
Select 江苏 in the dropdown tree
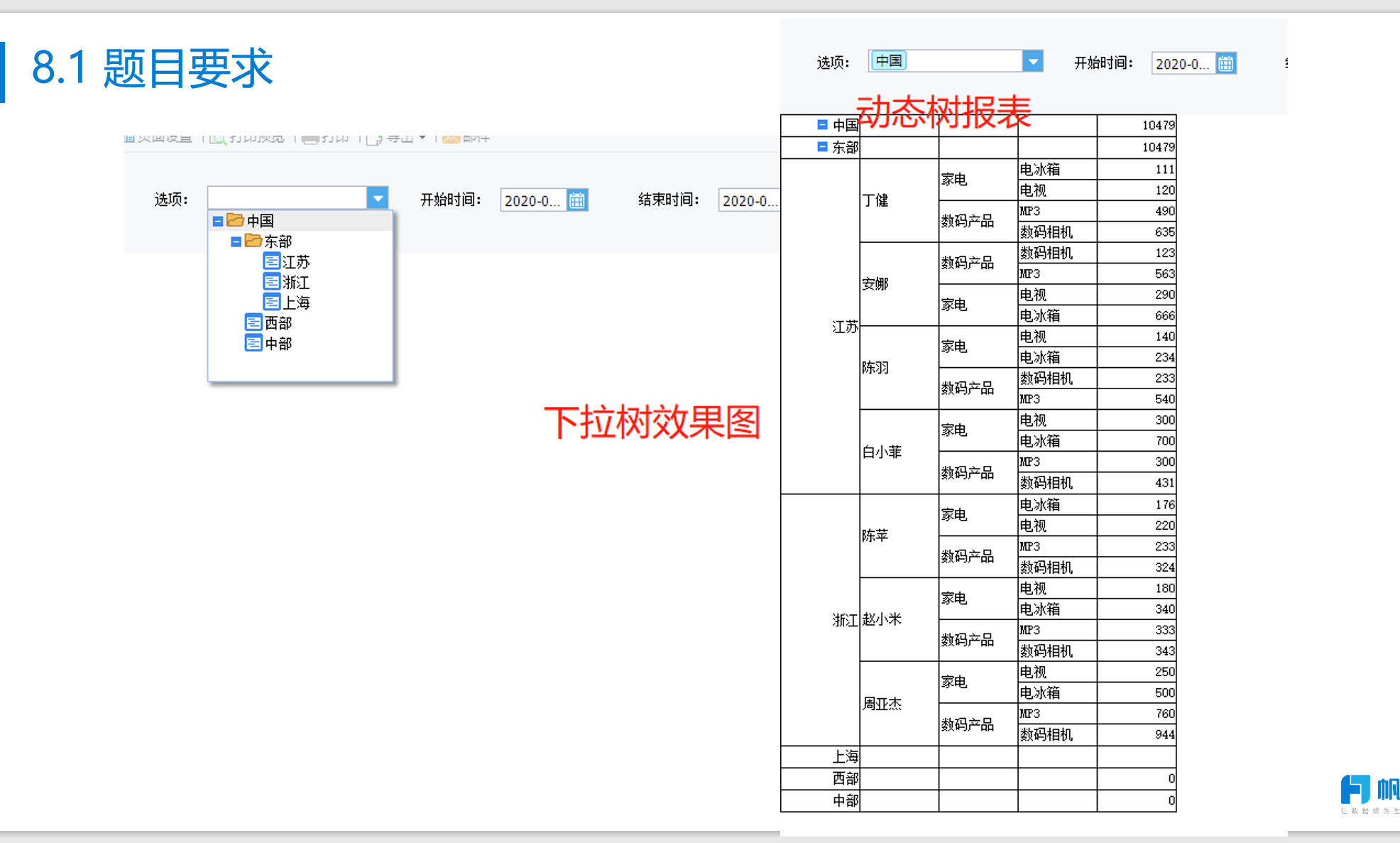tap(296, 262)
